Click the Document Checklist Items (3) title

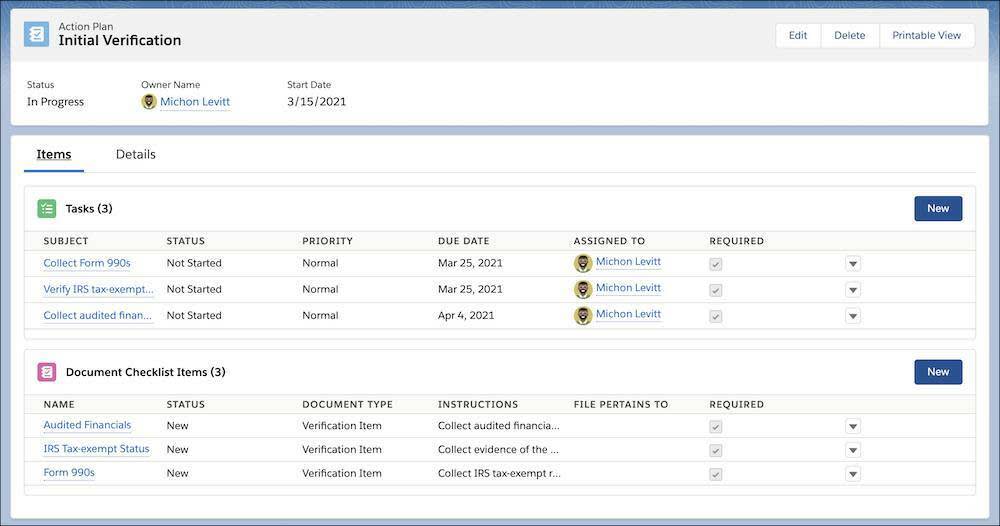click(145, 372)
